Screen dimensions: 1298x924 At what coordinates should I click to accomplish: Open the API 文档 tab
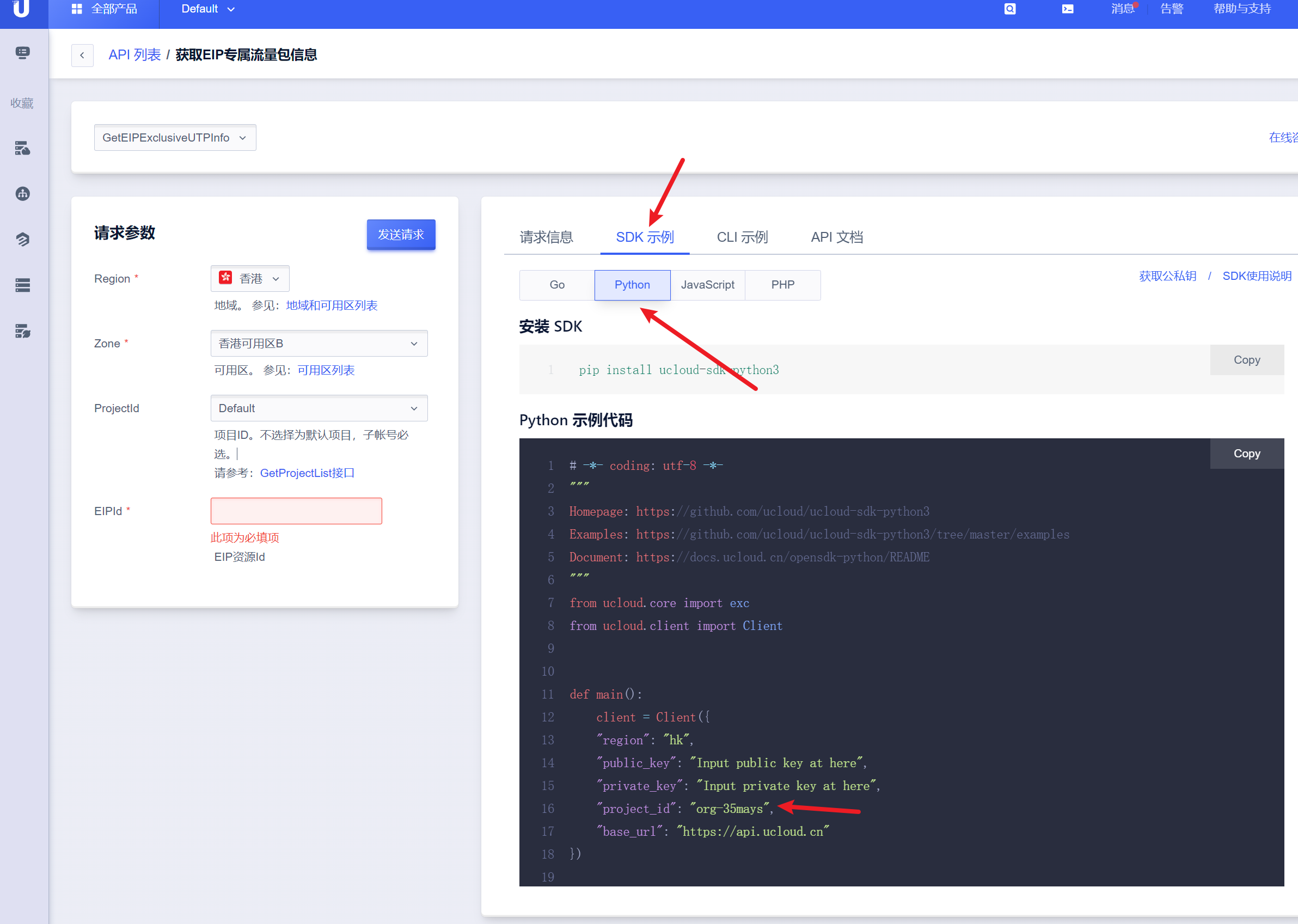[837, 237]
